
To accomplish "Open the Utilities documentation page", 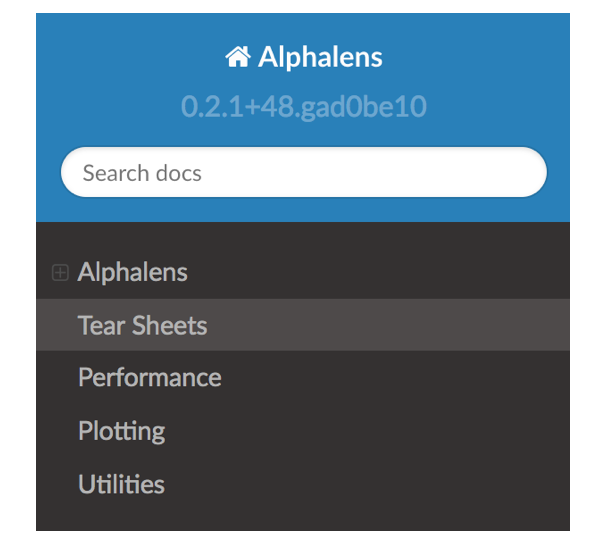I will pos(121,485).
